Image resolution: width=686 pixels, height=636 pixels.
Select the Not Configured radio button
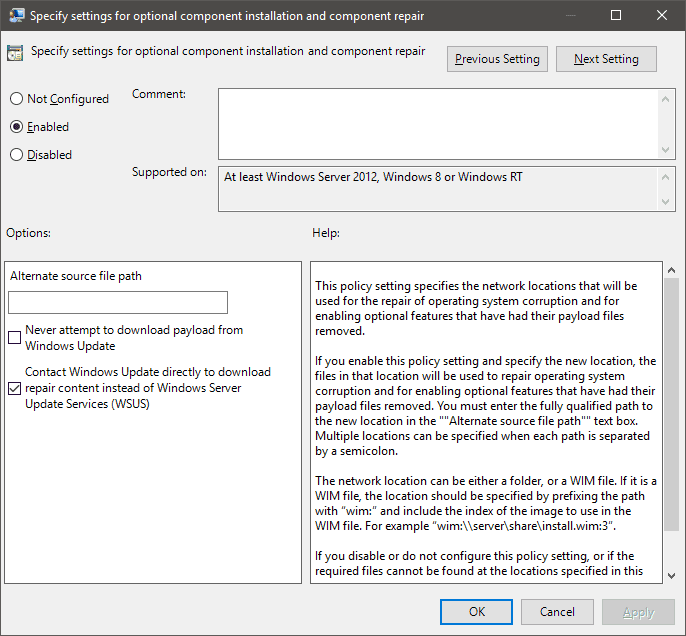tap(16, 99)
